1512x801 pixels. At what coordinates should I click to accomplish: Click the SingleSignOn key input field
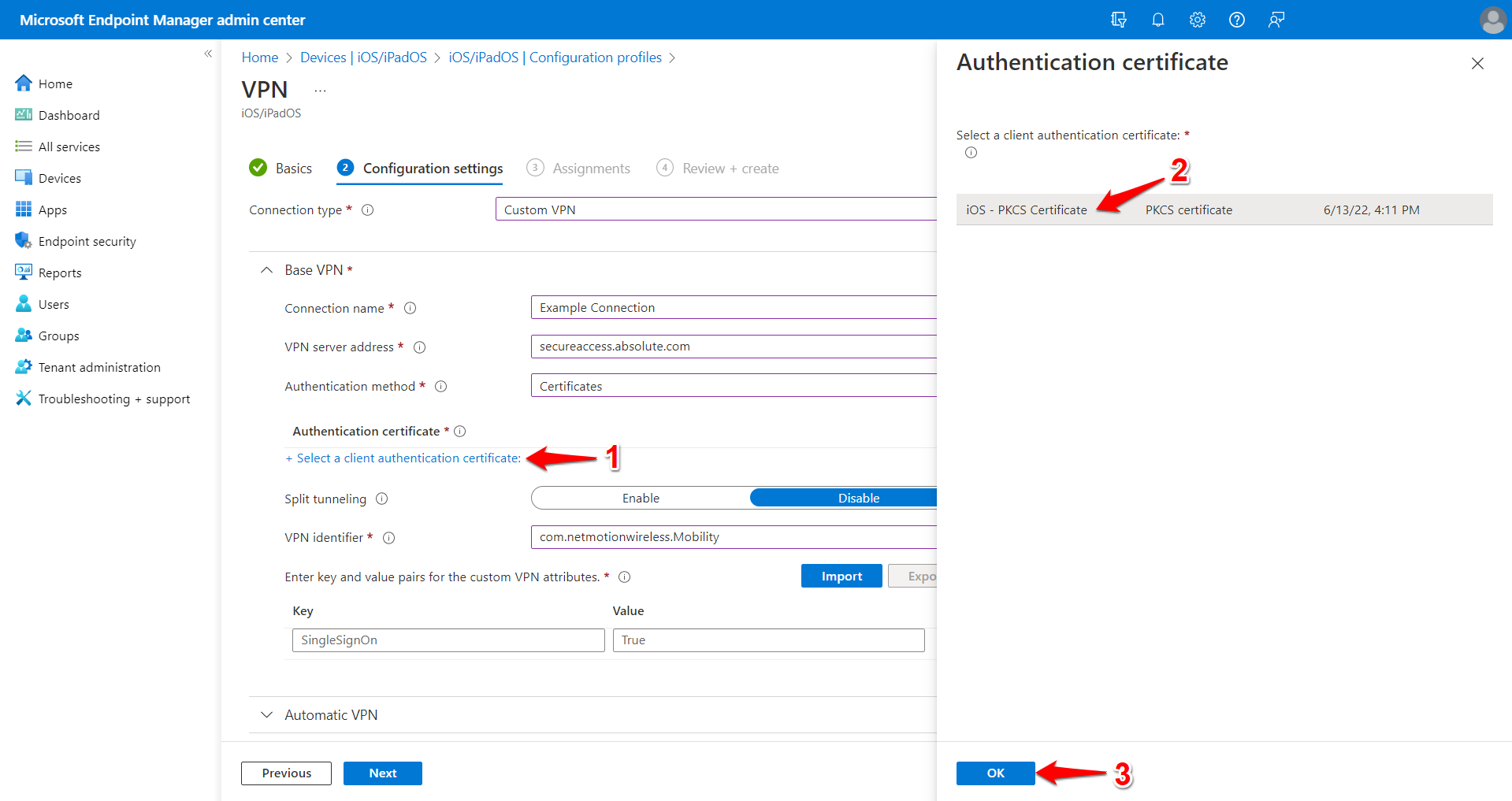(448, 640)
